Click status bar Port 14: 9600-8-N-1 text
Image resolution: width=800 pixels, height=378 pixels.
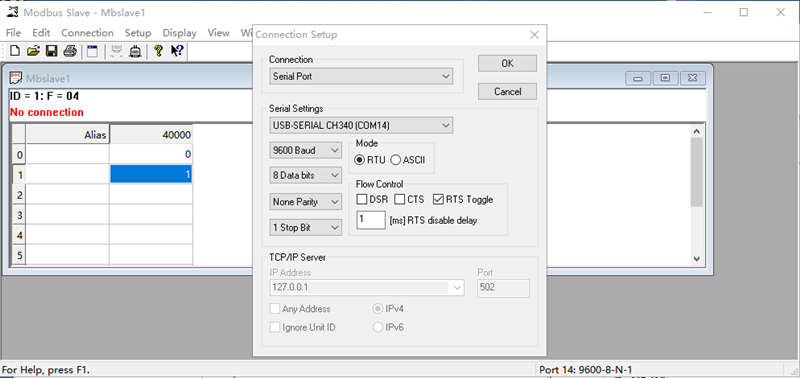click(x=586, y=370)
